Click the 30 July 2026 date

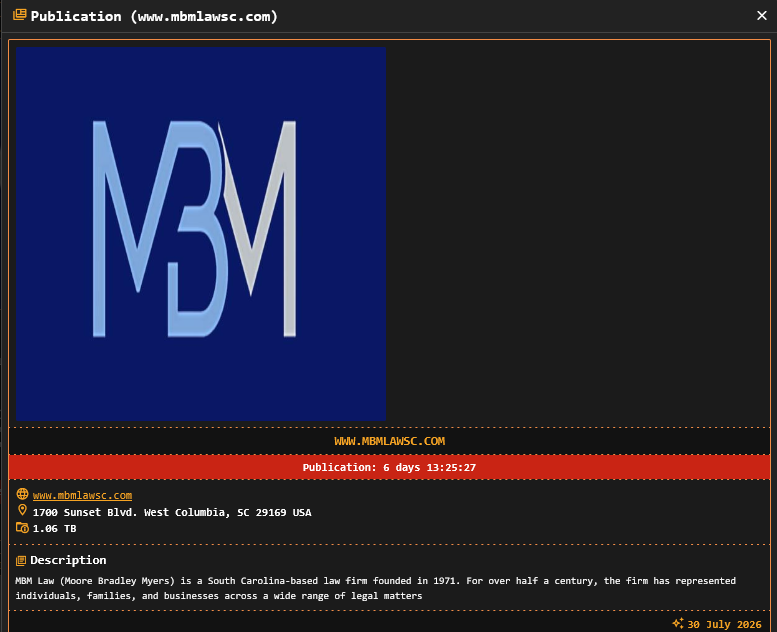point(724,624)
